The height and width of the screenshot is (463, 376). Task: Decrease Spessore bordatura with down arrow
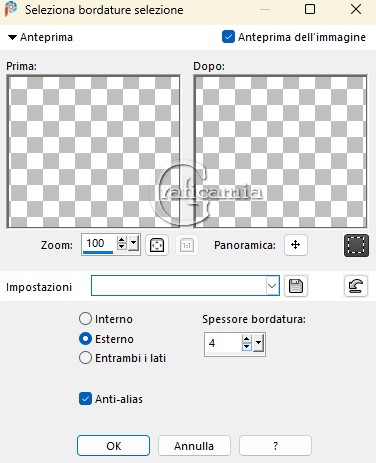pyautogui.click(x=246, y=347)
